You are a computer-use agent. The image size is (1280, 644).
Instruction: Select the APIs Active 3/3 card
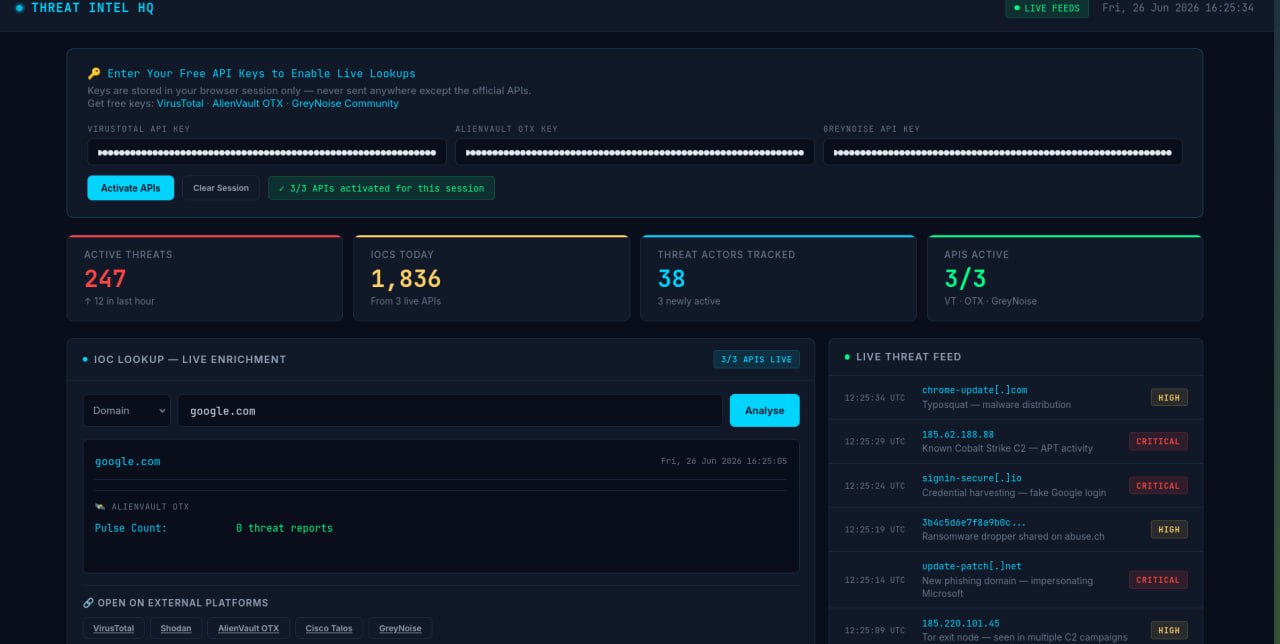(1065, 278)
